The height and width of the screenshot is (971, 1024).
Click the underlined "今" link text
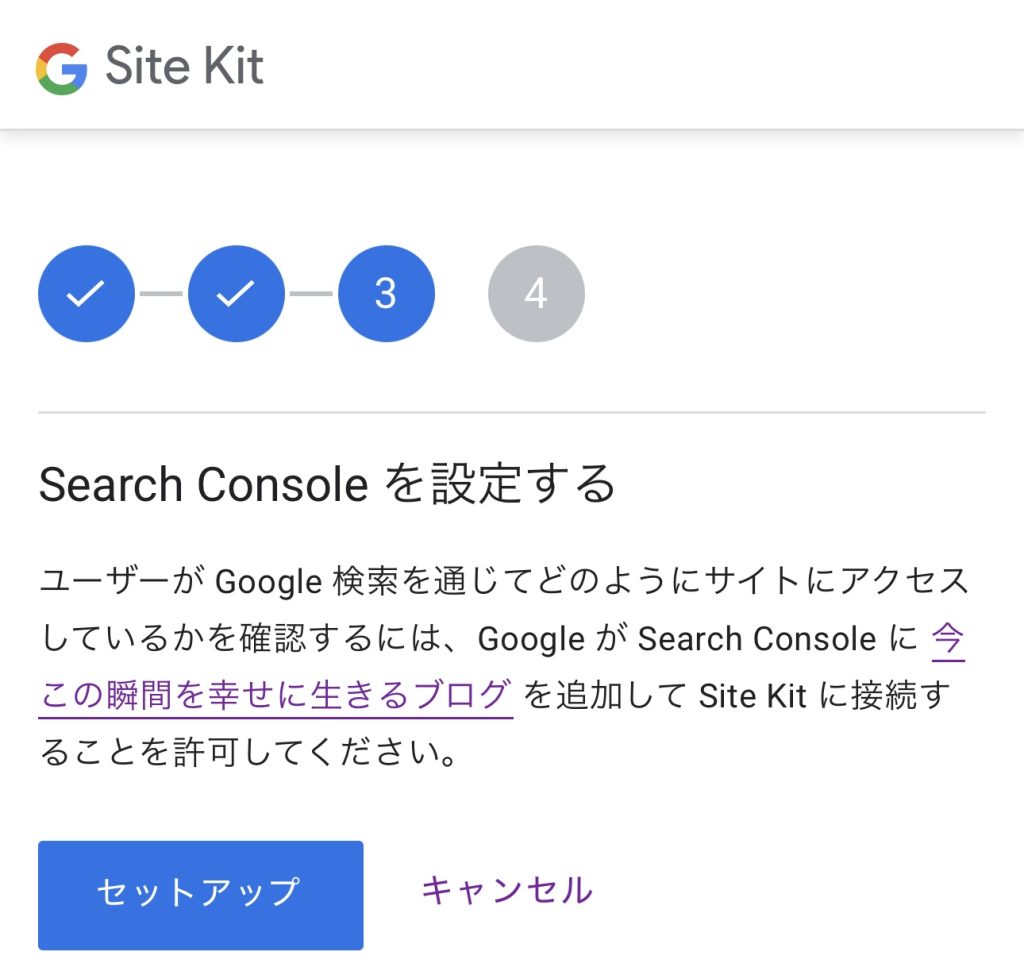pyautogui.click(x=948, y=638)
